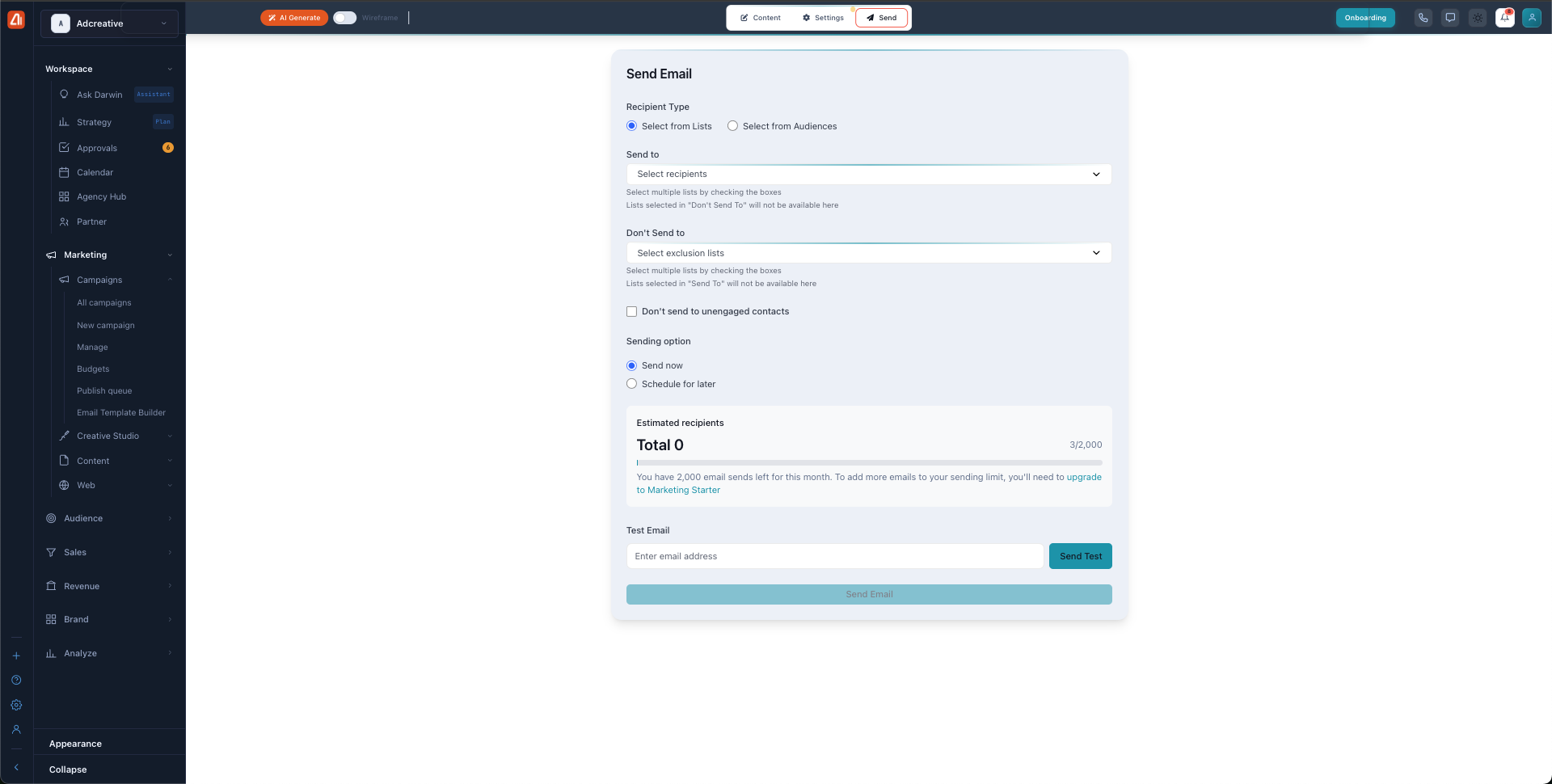Screen dimensions: 1552x784
Task: Toggle the light theme sun icon
Action: 1478,18
